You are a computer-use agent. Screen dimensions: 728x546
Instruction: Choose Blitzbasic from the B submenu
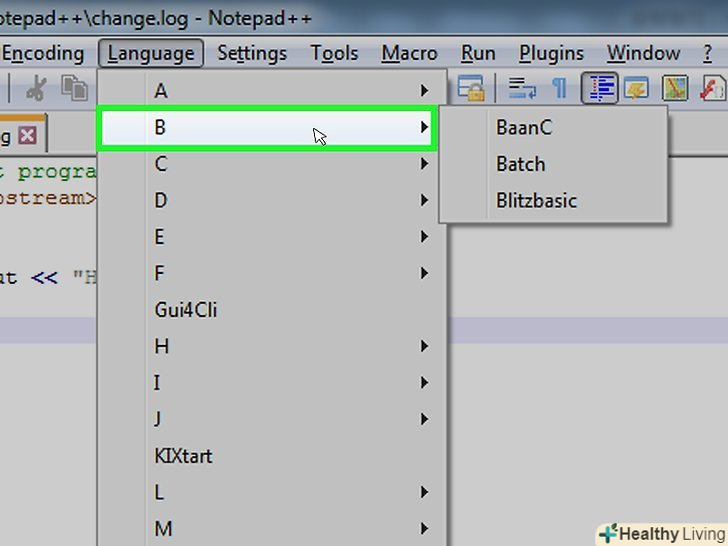click(553, 201)
